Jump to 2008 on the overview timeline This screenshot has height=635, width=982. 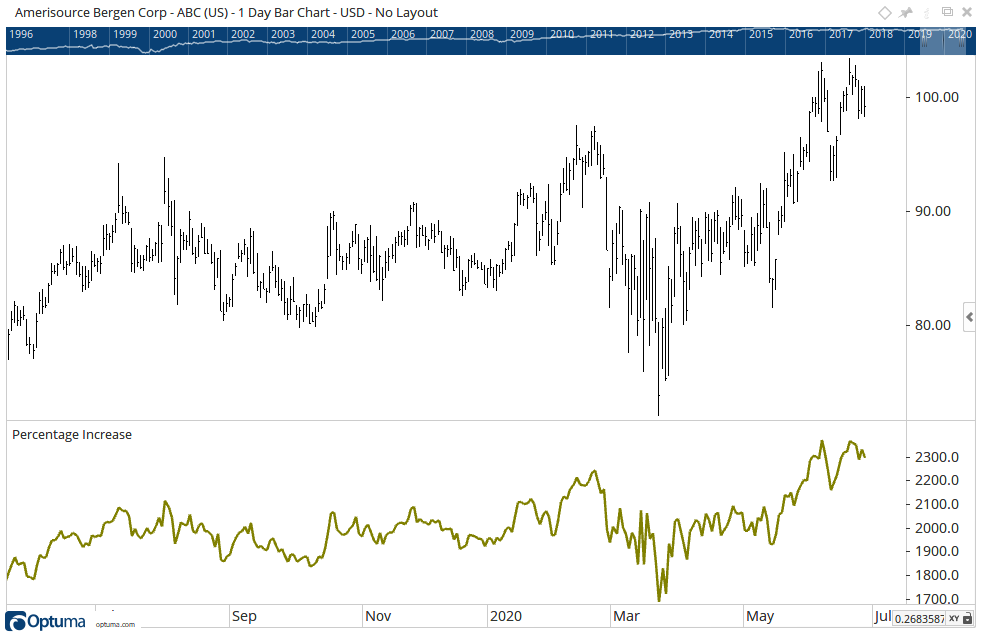(482, 34)
